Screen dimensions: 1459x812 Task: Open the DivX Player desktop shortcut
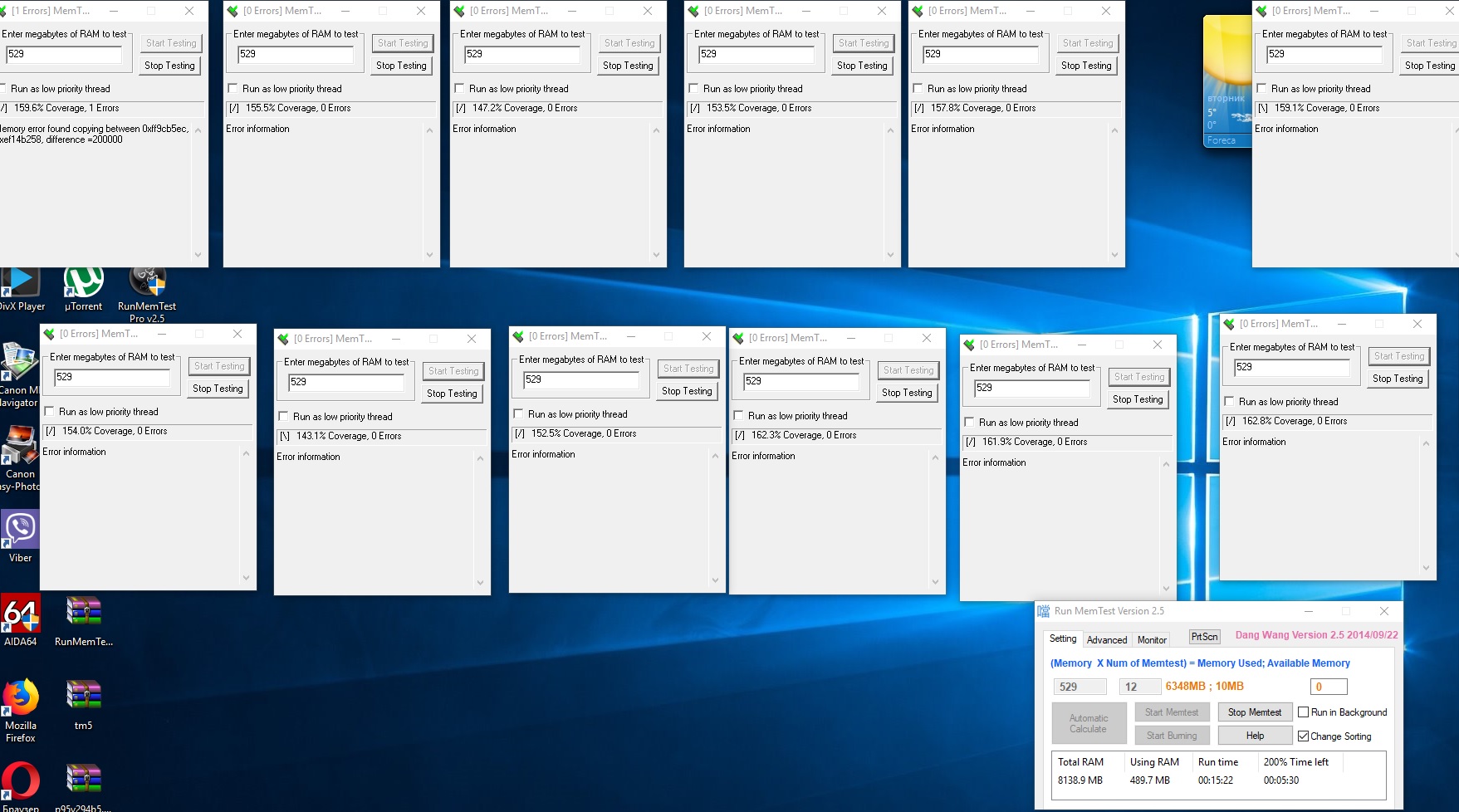tap(20, 288)
